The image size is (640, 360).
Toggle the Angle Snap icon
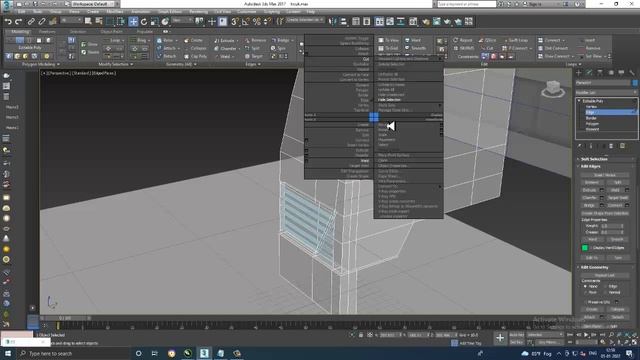[246, 21]
